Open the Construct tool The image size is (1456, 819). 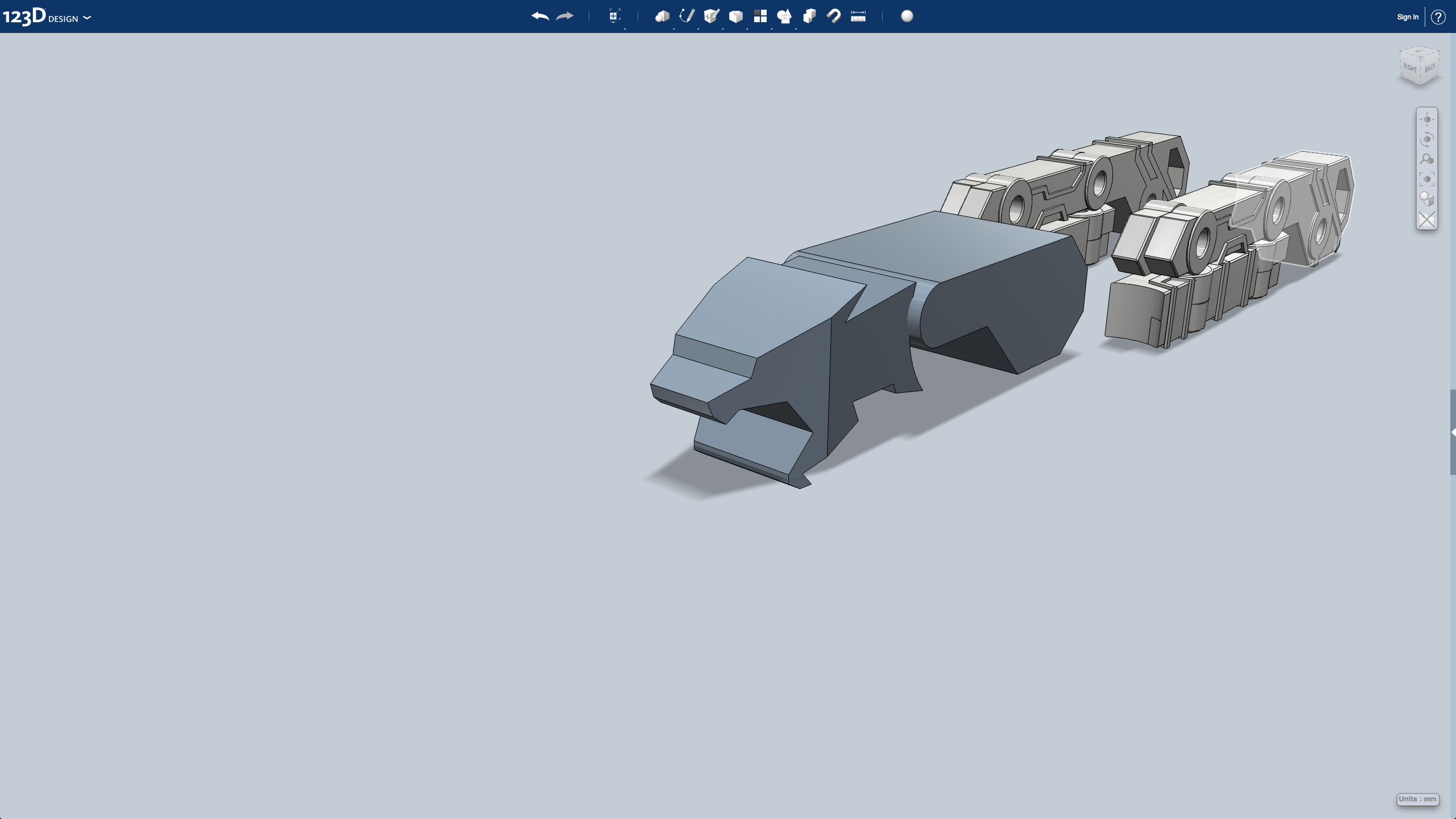point(712,16)
